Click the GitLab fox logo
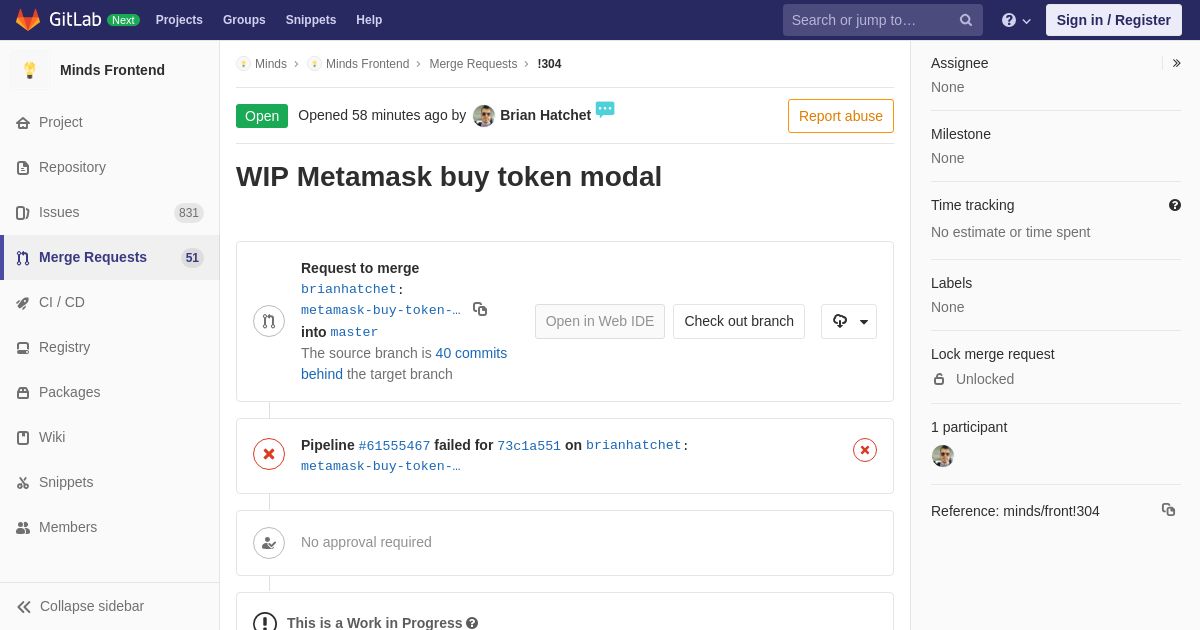Image resolution: width=1200 pixels, height=630 pixels. 28,20
